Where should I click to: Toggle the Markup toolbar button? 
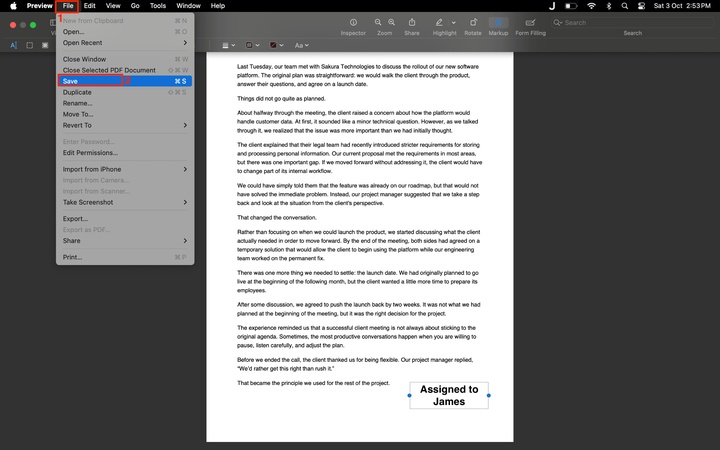(498, 22)
